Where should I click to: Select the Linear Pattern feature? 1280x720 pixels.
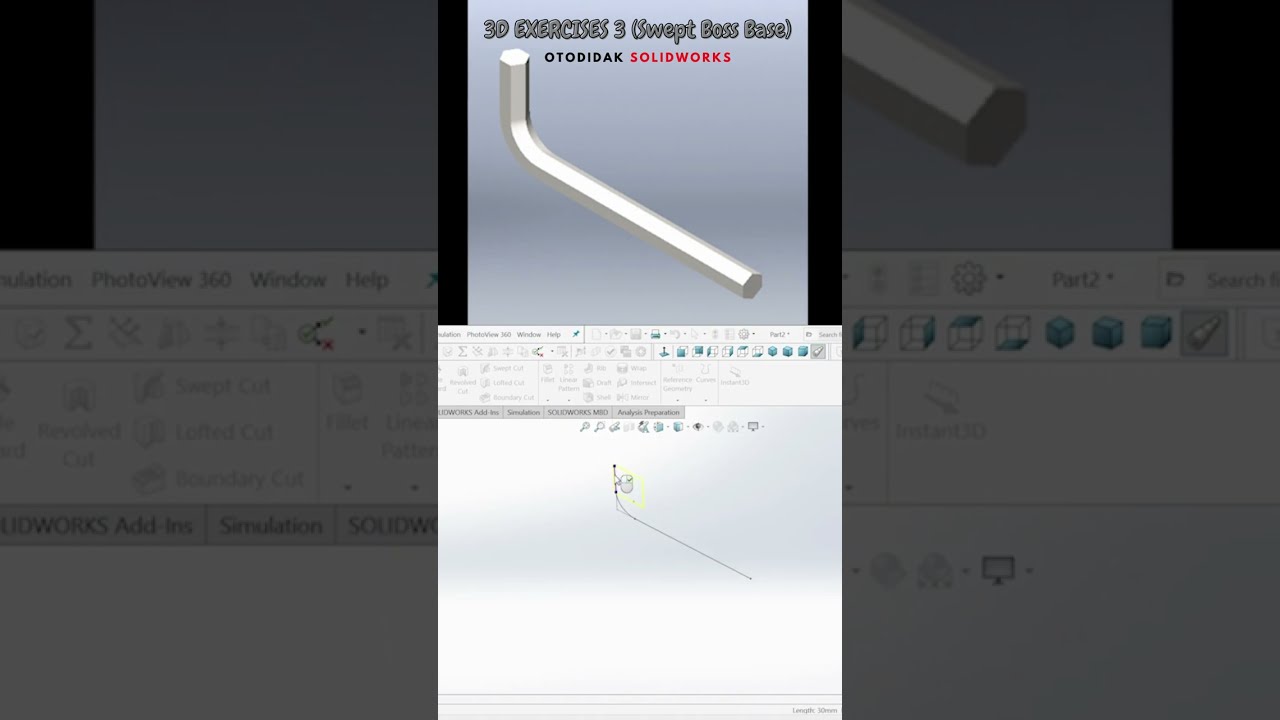(569, 376)
